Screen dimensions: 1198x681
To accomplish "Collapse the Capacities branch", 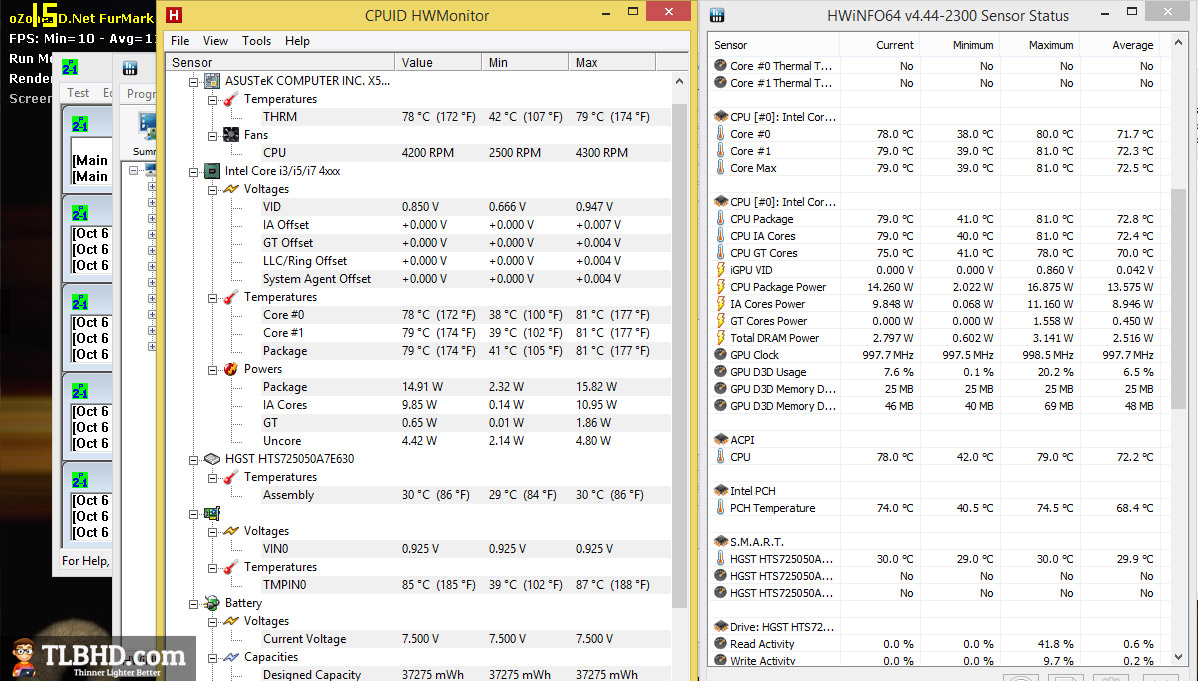I will click(212, 657).
